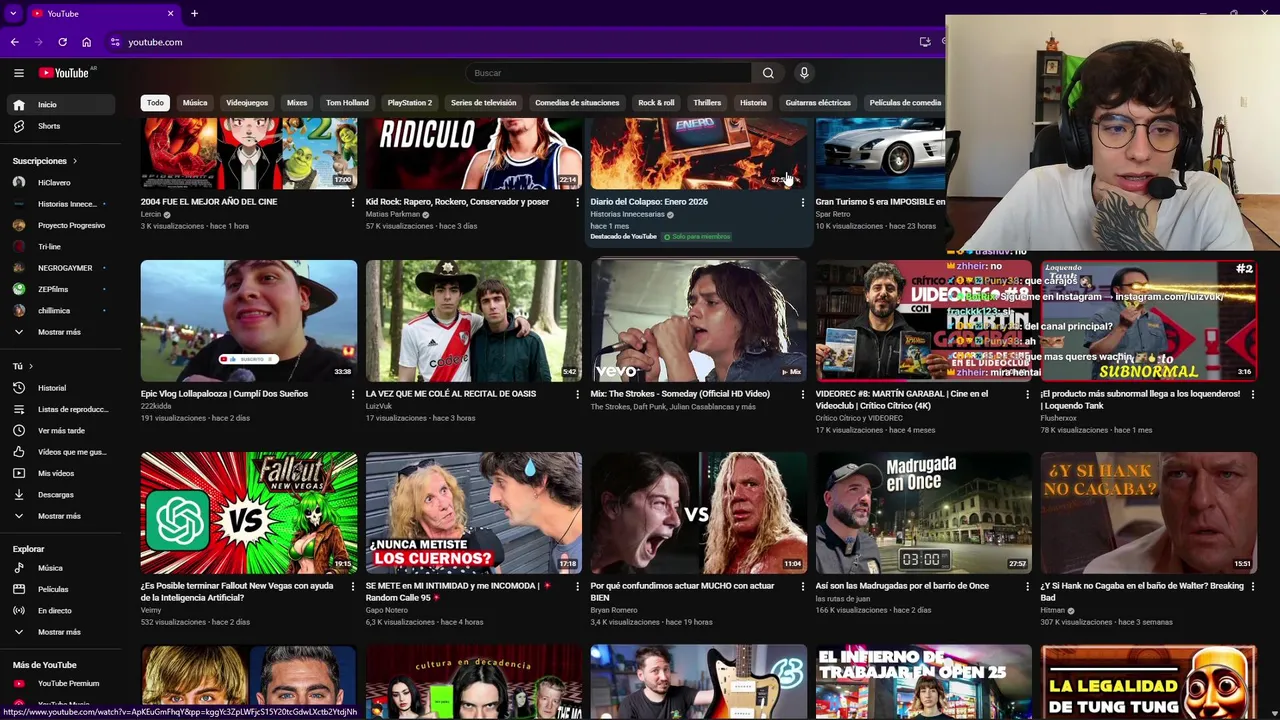Screen dimensions: 1280x720
Task: Open Descargas in sidebar
Action: tap(63, 495)
